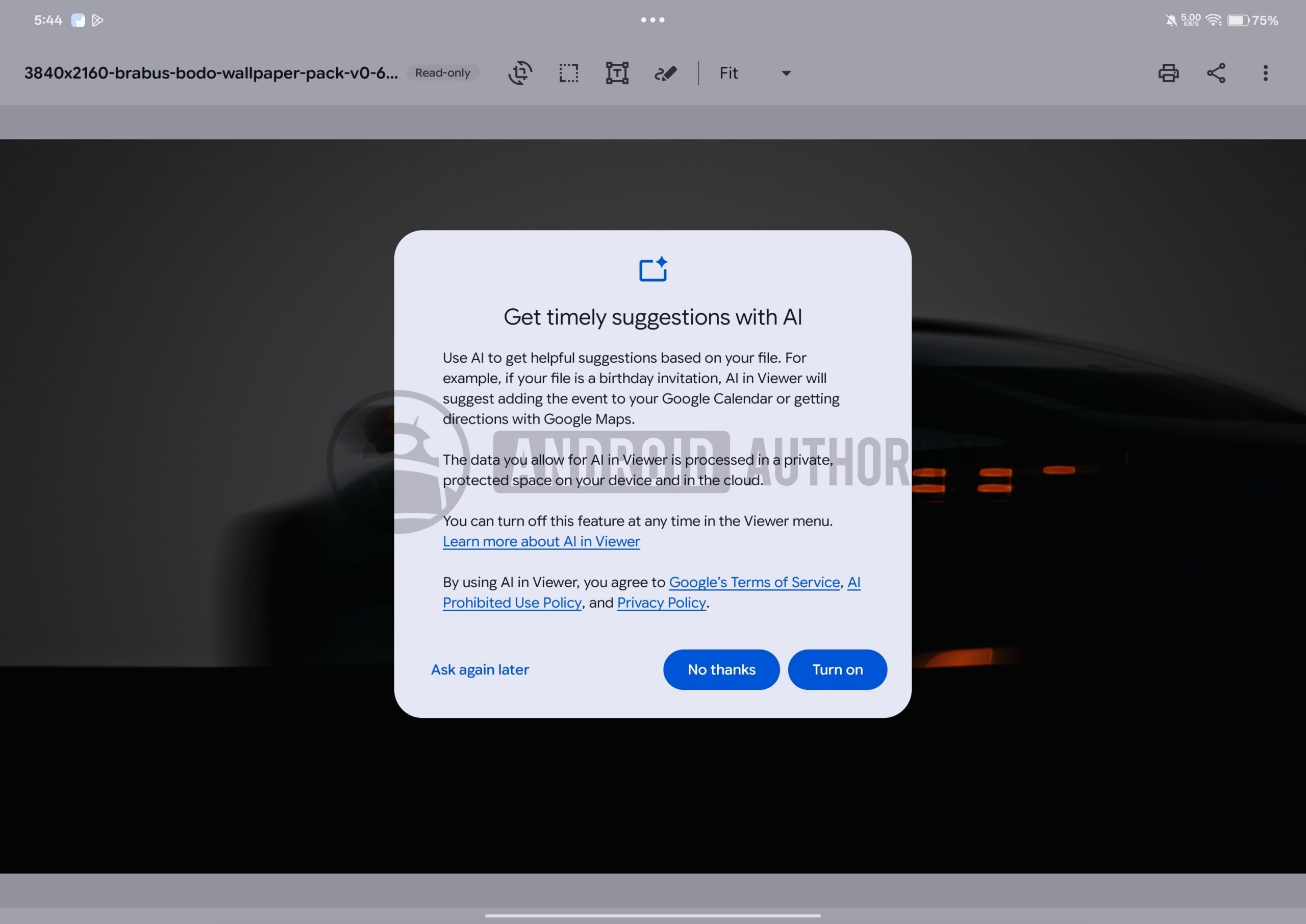Click the print icon
This screenshot has width=1306, height=924.
(x=1168, y=73)
